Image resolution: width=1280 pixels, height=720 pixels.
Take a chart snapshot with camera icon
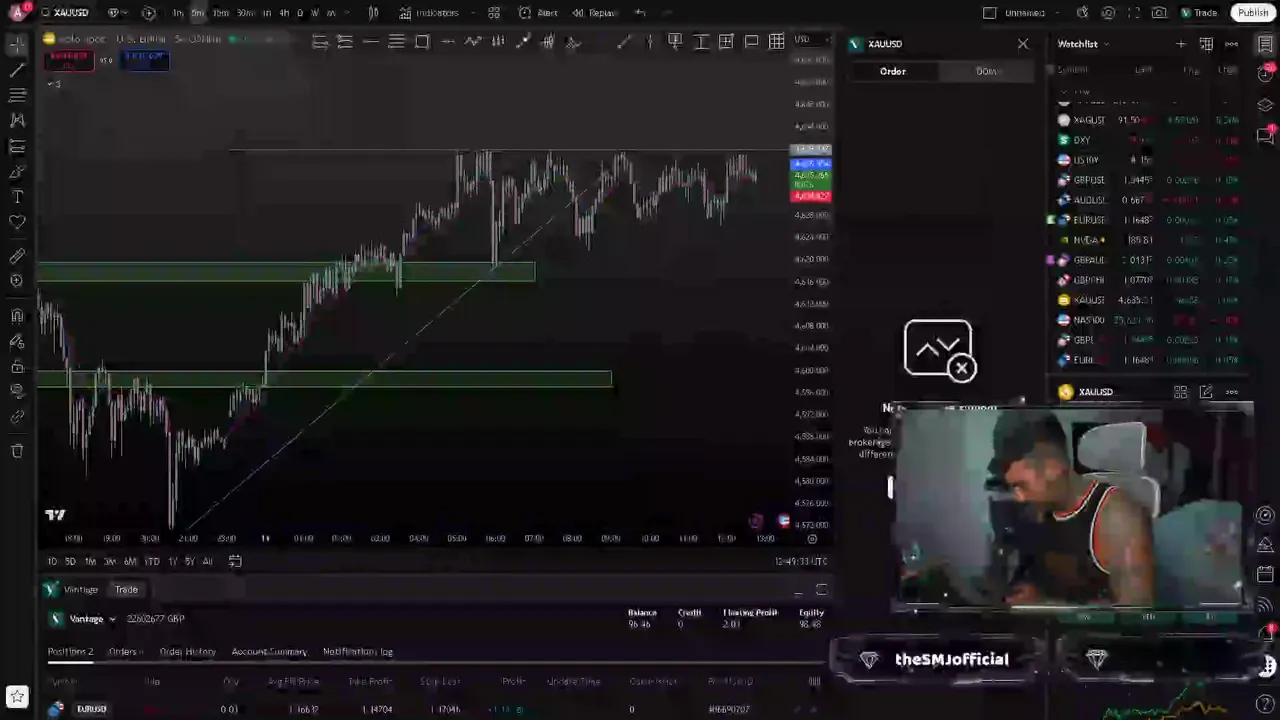click(x=1159, y=13)
